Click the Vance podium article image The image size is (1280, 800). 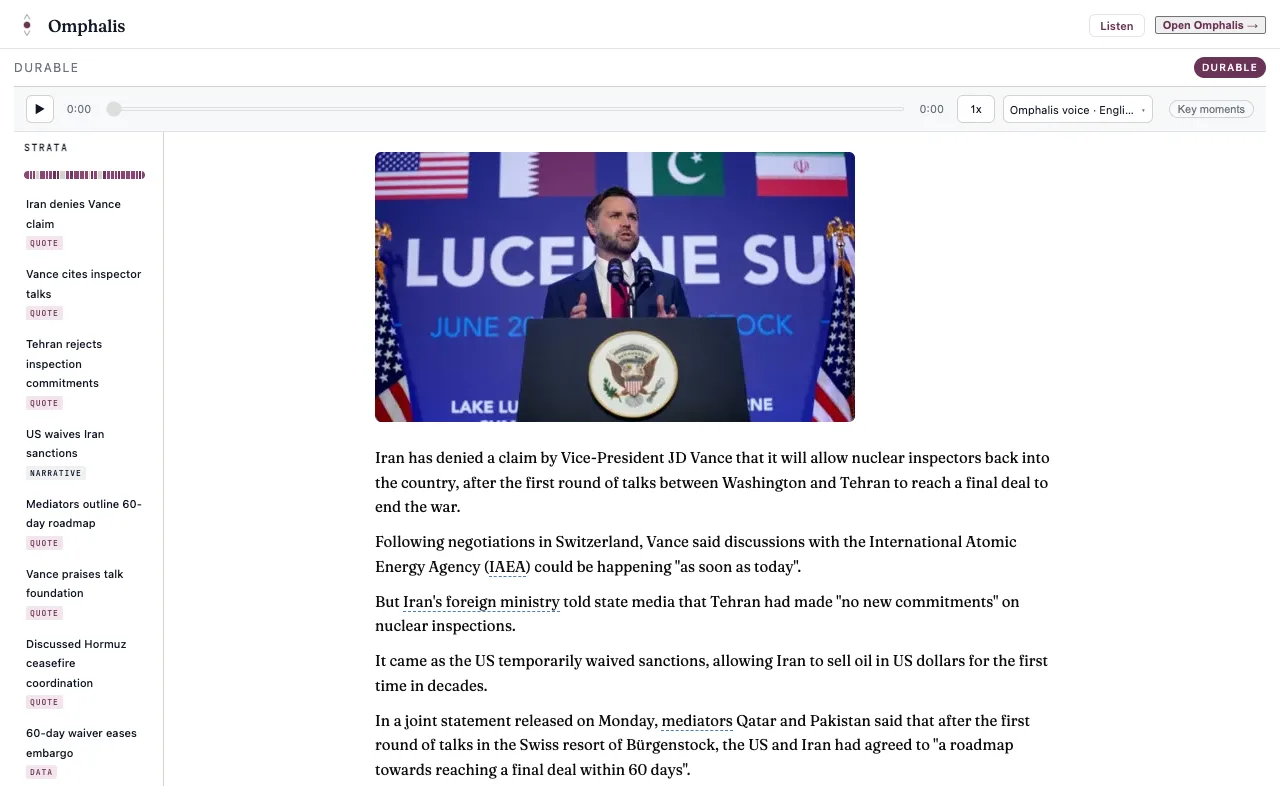[x=615, y=287]
